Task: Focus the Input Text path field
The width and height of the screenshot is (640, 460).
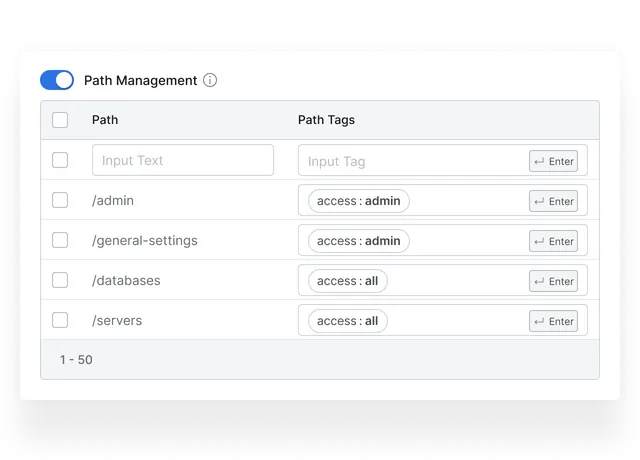Action: tap(183, 160)
